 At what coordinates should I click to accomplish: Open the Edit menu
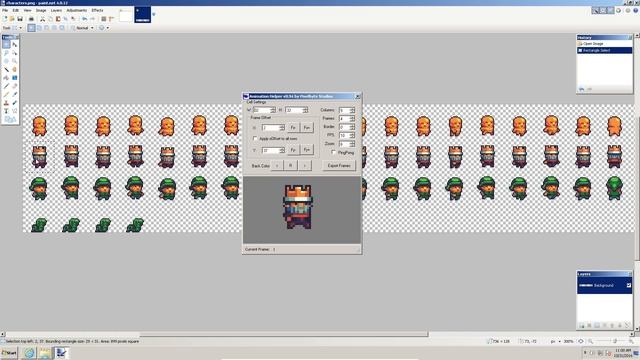[16, 10]
